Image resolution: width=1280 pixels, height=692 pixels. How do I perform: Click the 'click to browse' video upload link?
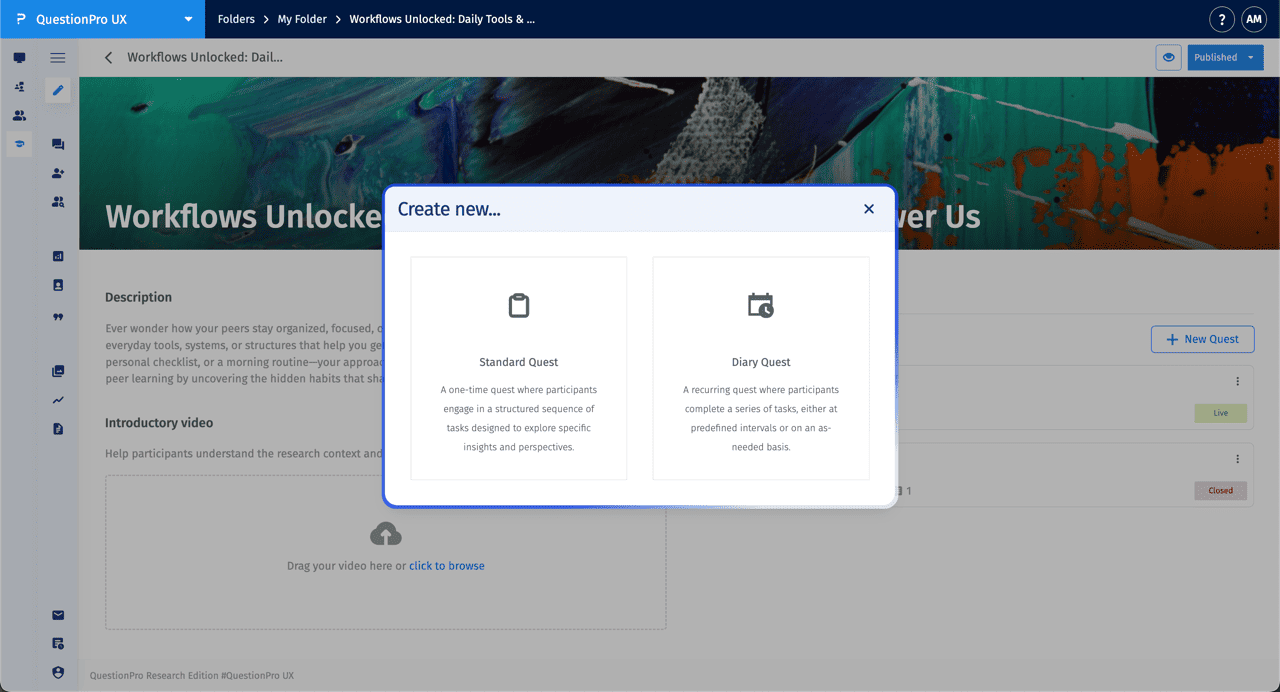tap(447, 565)
